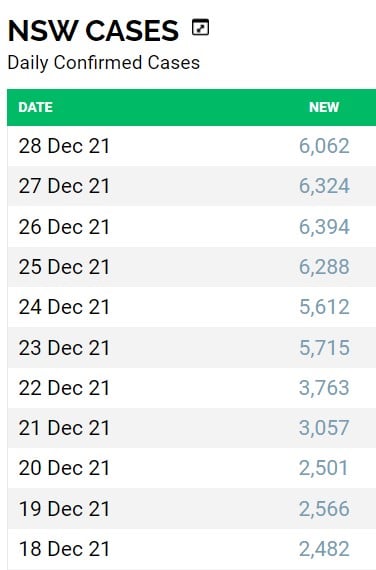Select the Daily Confirmed Cases subtitle
Screen dimensions: 376x570
point(104,63)
